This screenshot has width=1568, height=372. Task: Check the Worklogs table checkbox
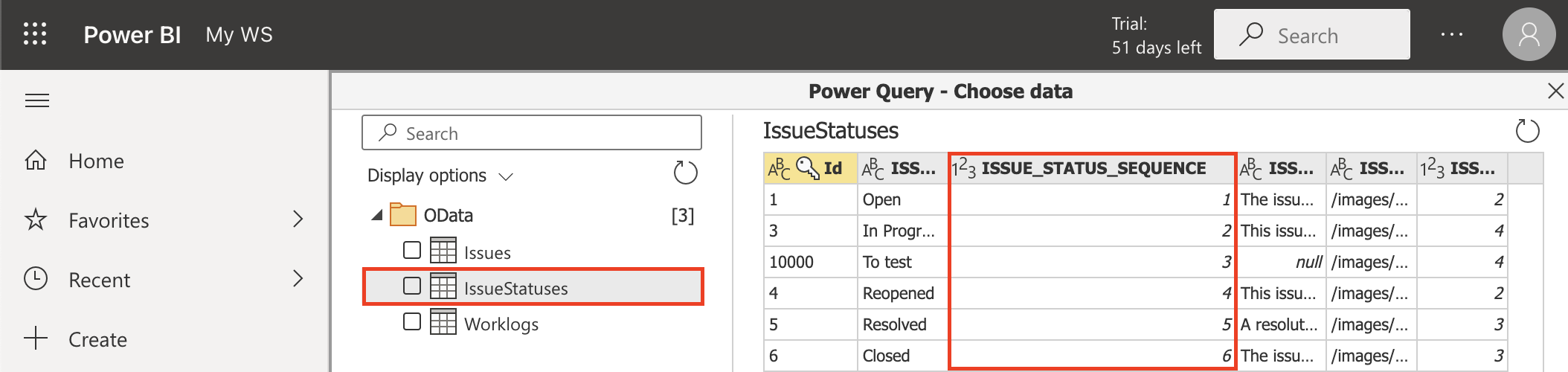click(x=412, y=321)
